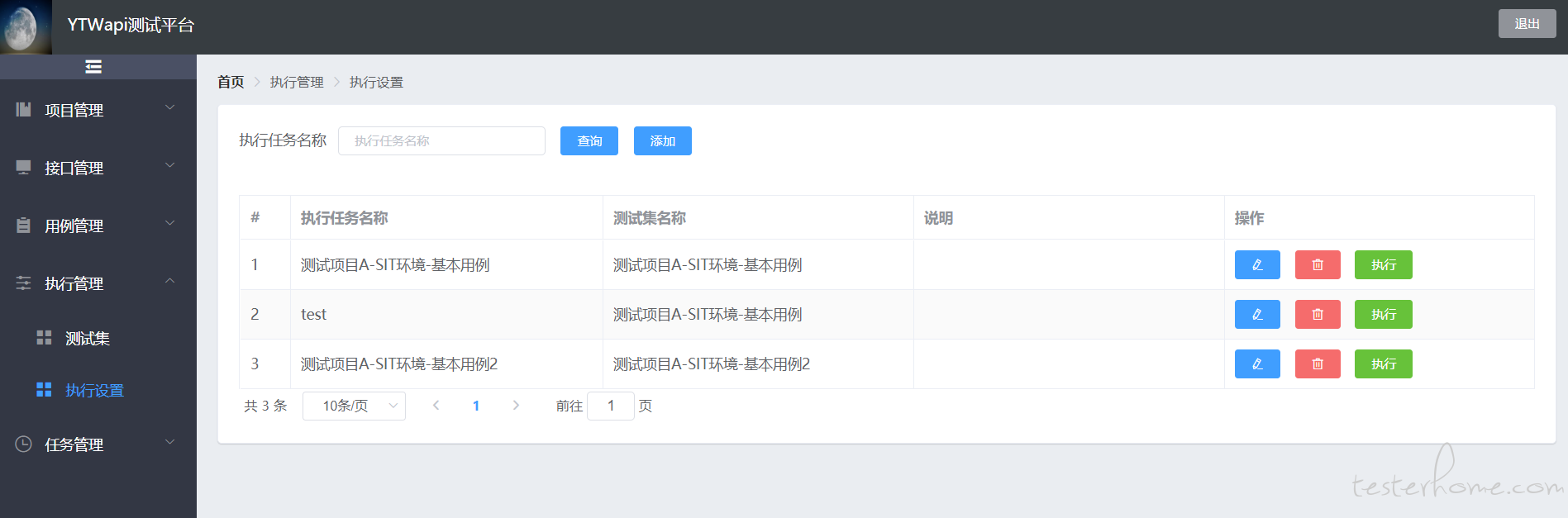Expand the 接口管理 menu chevron

click(170, 165)
